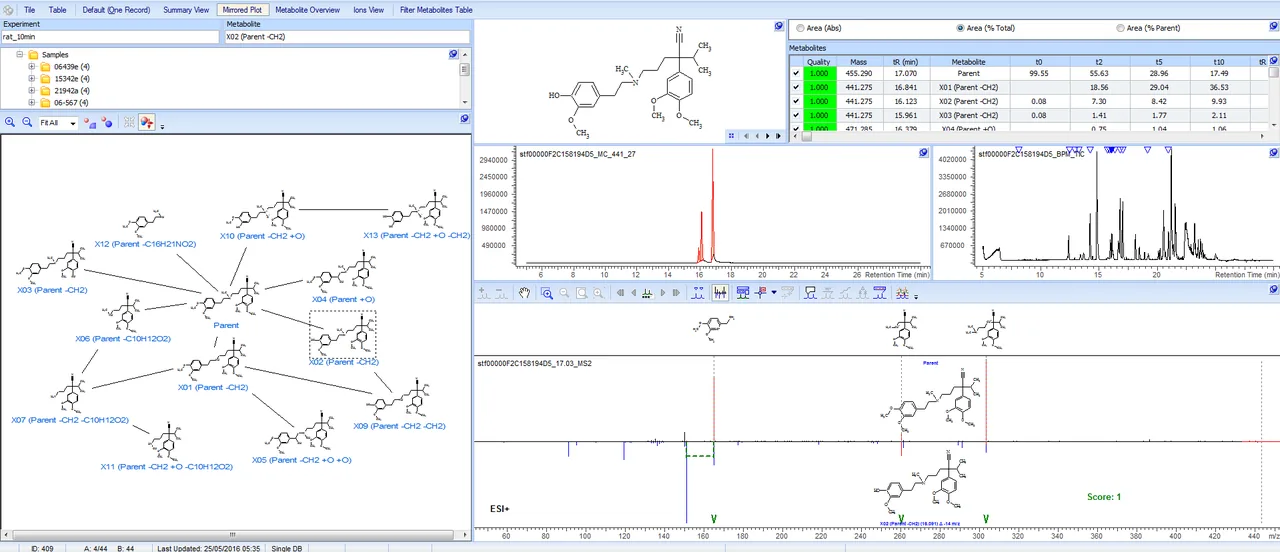Image resolution: width=1280 pixels, height=552 pixels.
Task: Expand the Samples root tree node
Action: tap(20, 55)
